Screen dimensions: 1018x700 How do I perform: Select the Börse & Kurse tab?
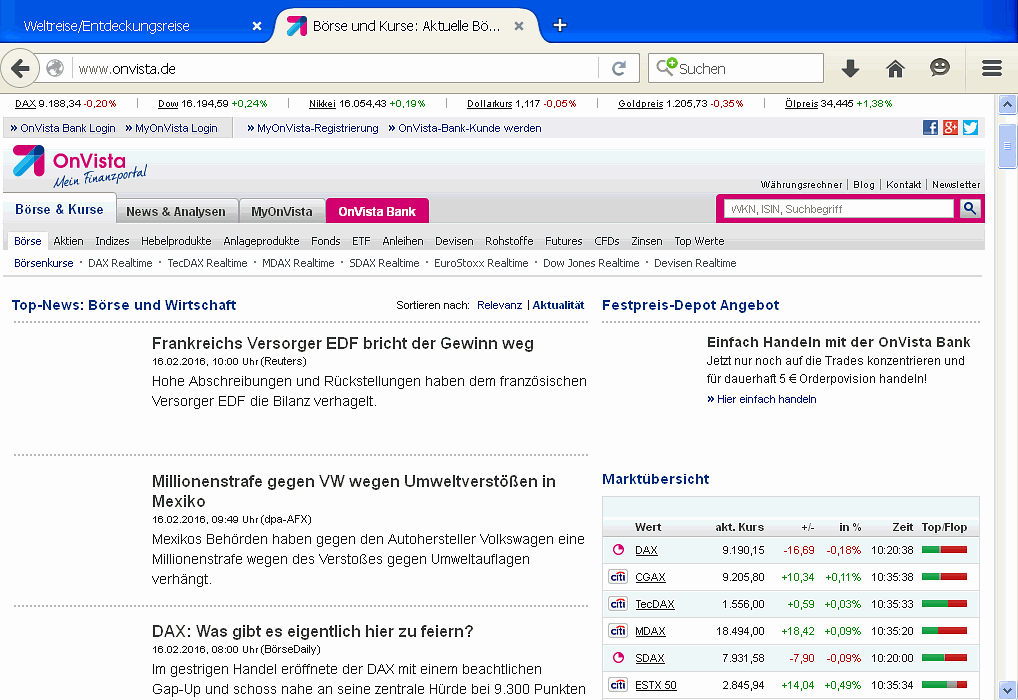pos(59,209)
